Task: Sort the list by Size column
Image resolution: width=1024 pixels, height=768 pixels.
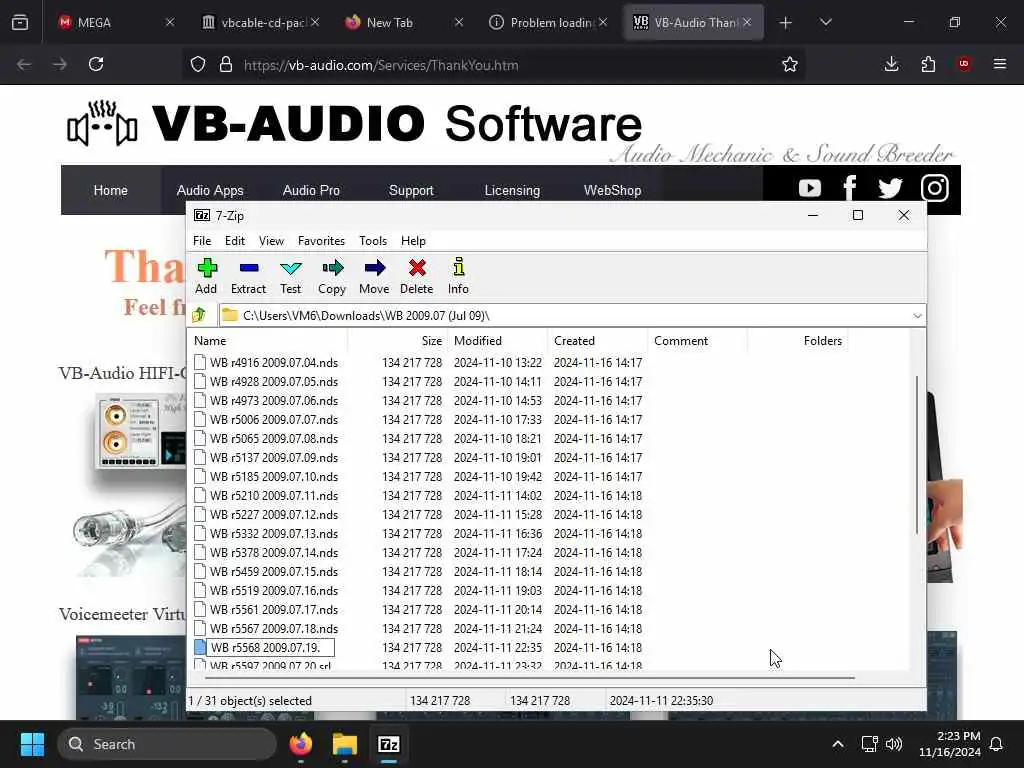Action: (398, 341)
